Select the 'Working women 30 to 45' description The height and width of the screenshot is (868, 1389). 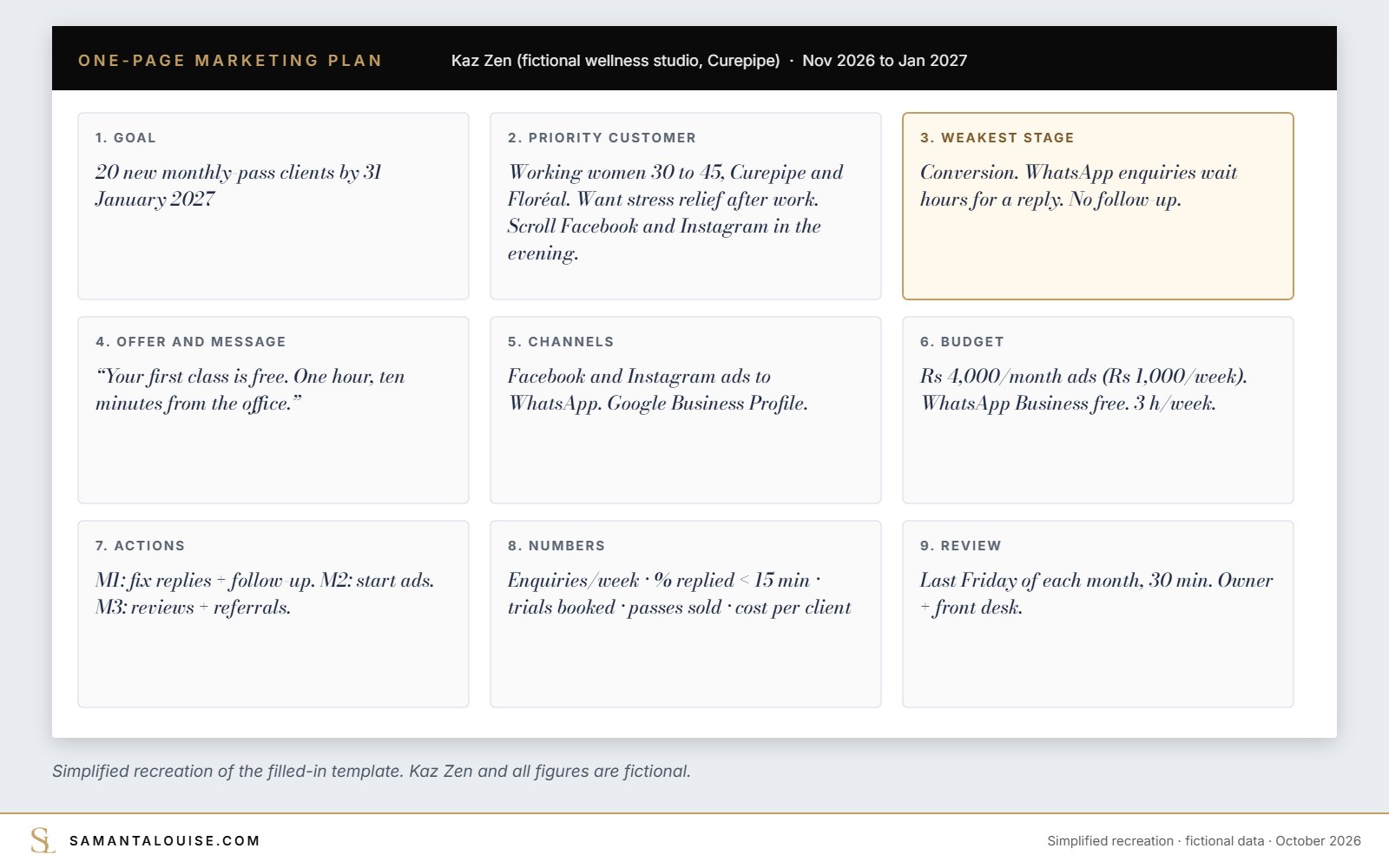click(x=675, y=213)
